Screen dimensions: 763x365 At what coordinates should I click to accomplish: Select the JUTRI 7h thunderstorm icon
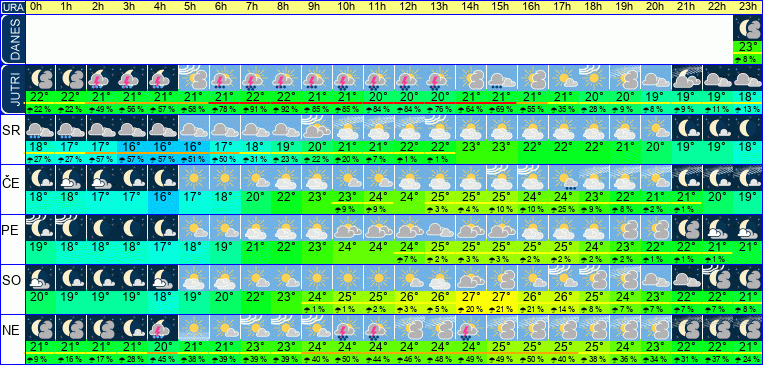coord(255,78)
